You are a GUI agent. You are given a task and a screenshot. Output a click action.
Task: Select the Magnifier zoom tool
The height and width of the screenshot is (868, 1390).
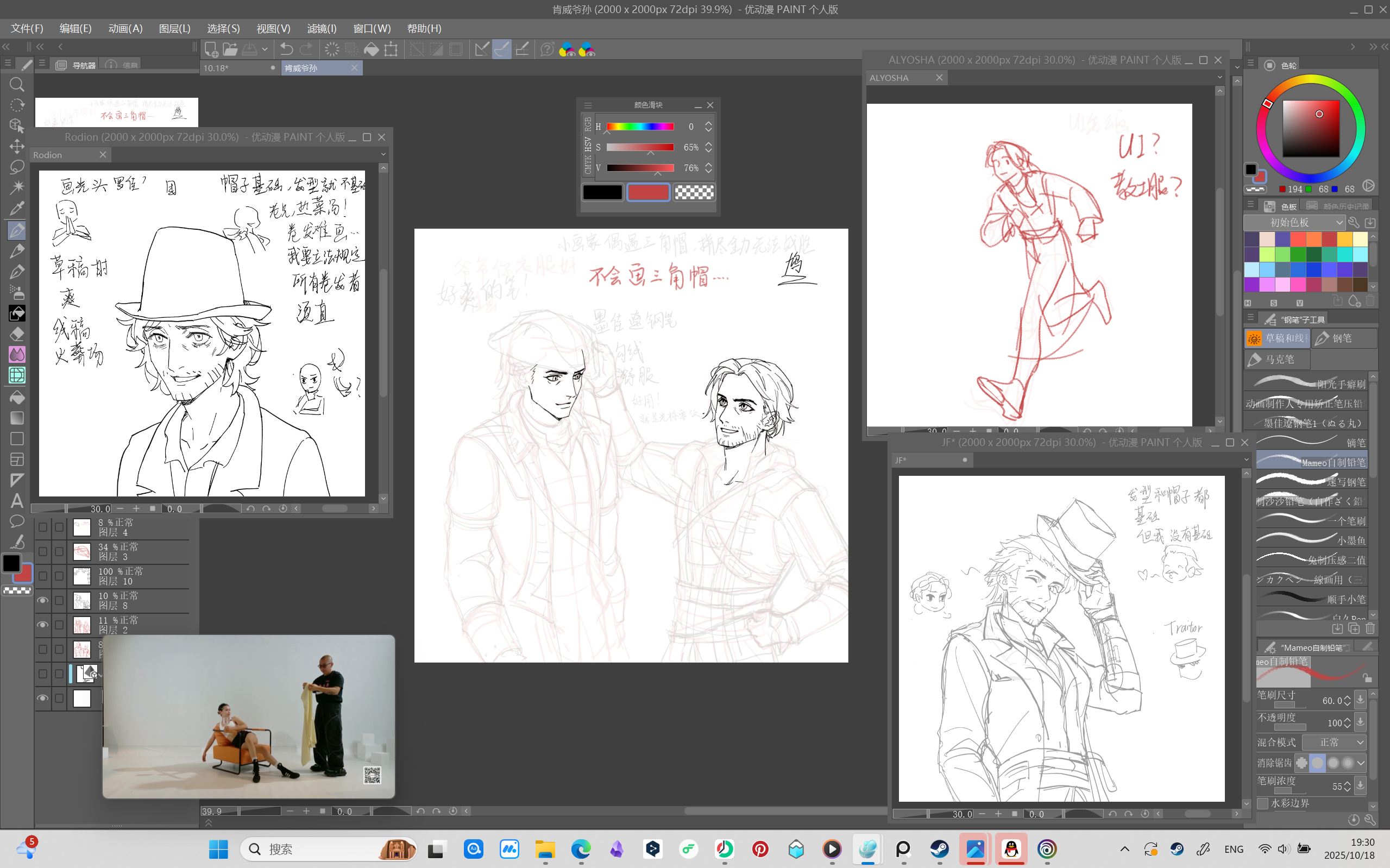[x=17, y=84]
